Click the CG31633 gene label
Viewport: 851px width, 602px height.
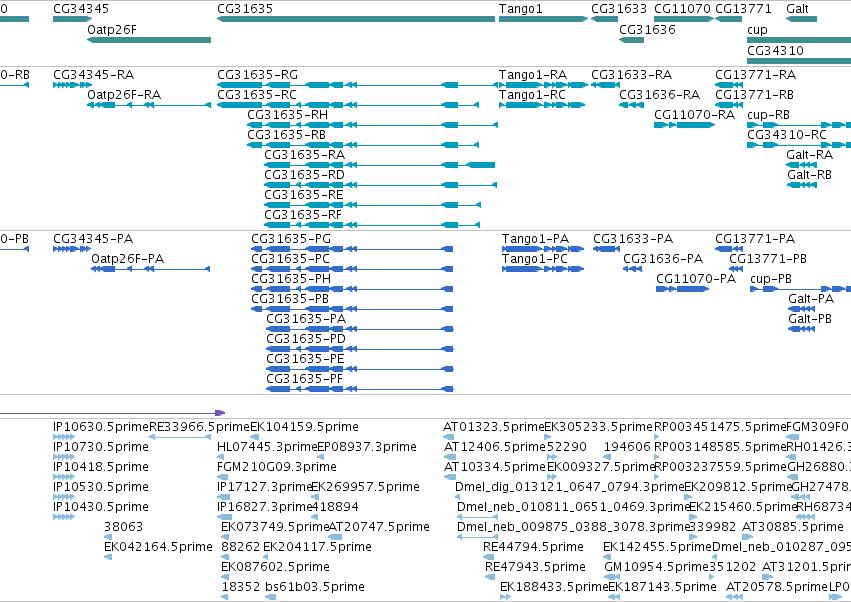pos(619,9)
